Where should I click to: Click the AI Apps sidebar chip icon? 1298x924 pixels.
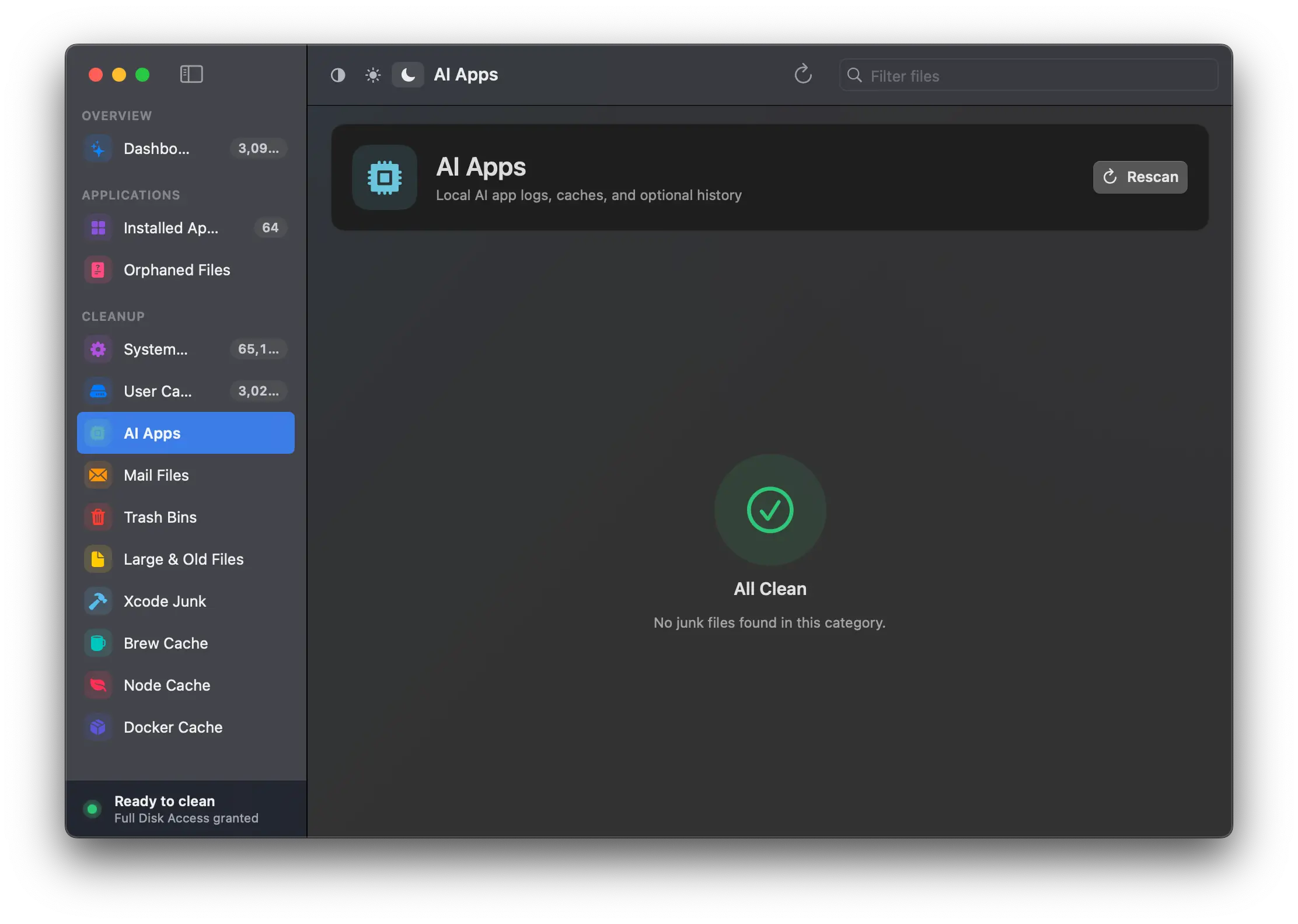pyautogui.click(x=98, y=433)
